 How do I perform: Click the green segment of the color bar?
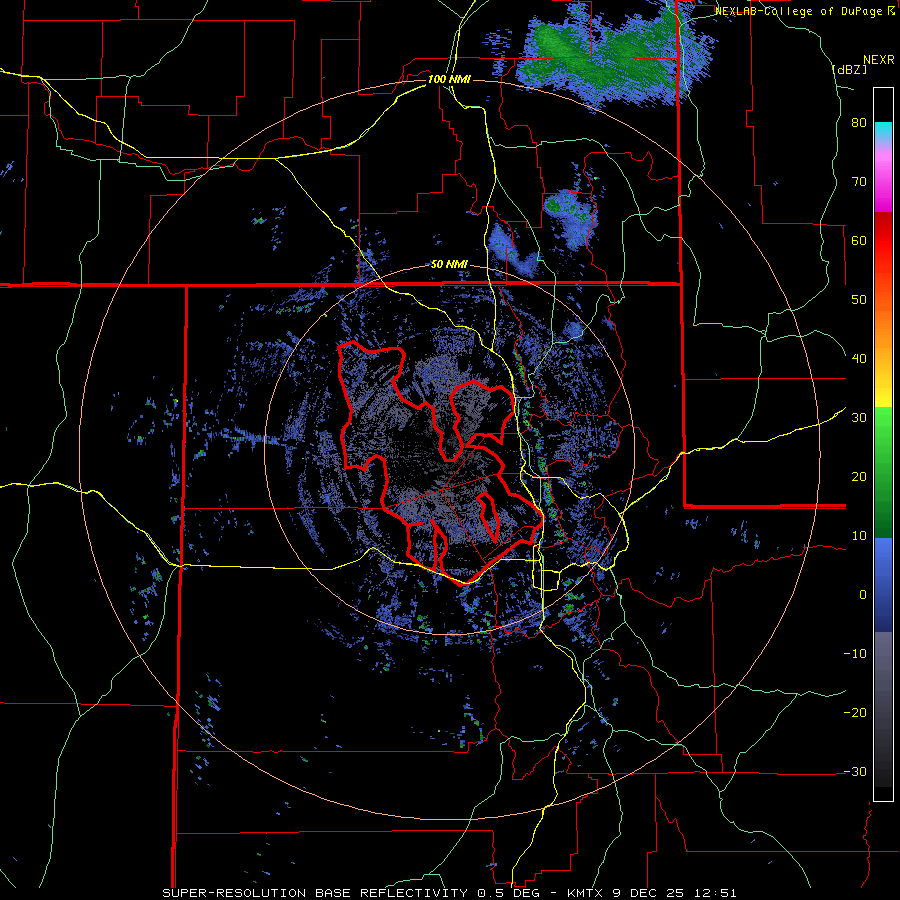(883, 472)
